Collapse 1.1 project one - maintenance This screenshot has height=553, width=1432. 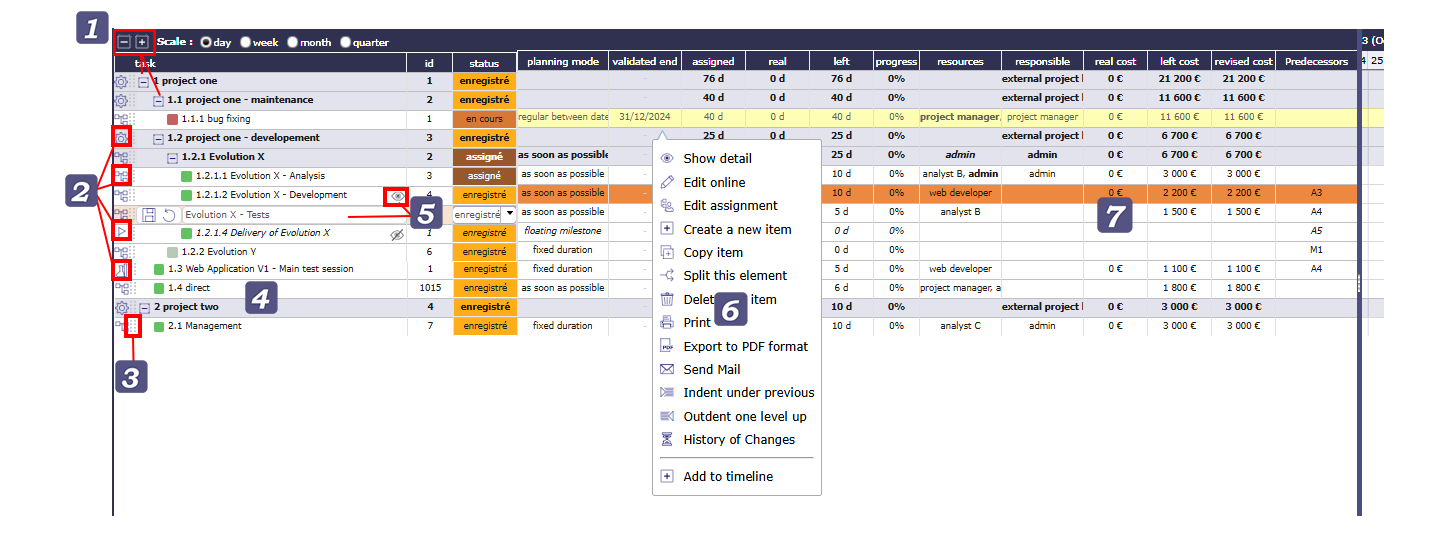pos(158,100)
